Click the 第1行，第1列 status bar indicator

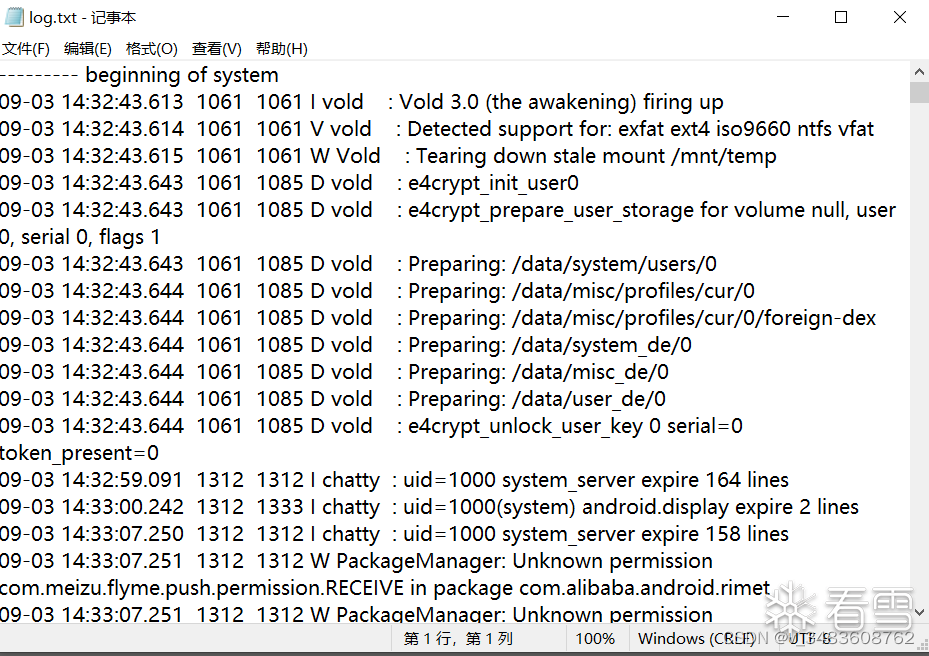click(x=458, y=638)
